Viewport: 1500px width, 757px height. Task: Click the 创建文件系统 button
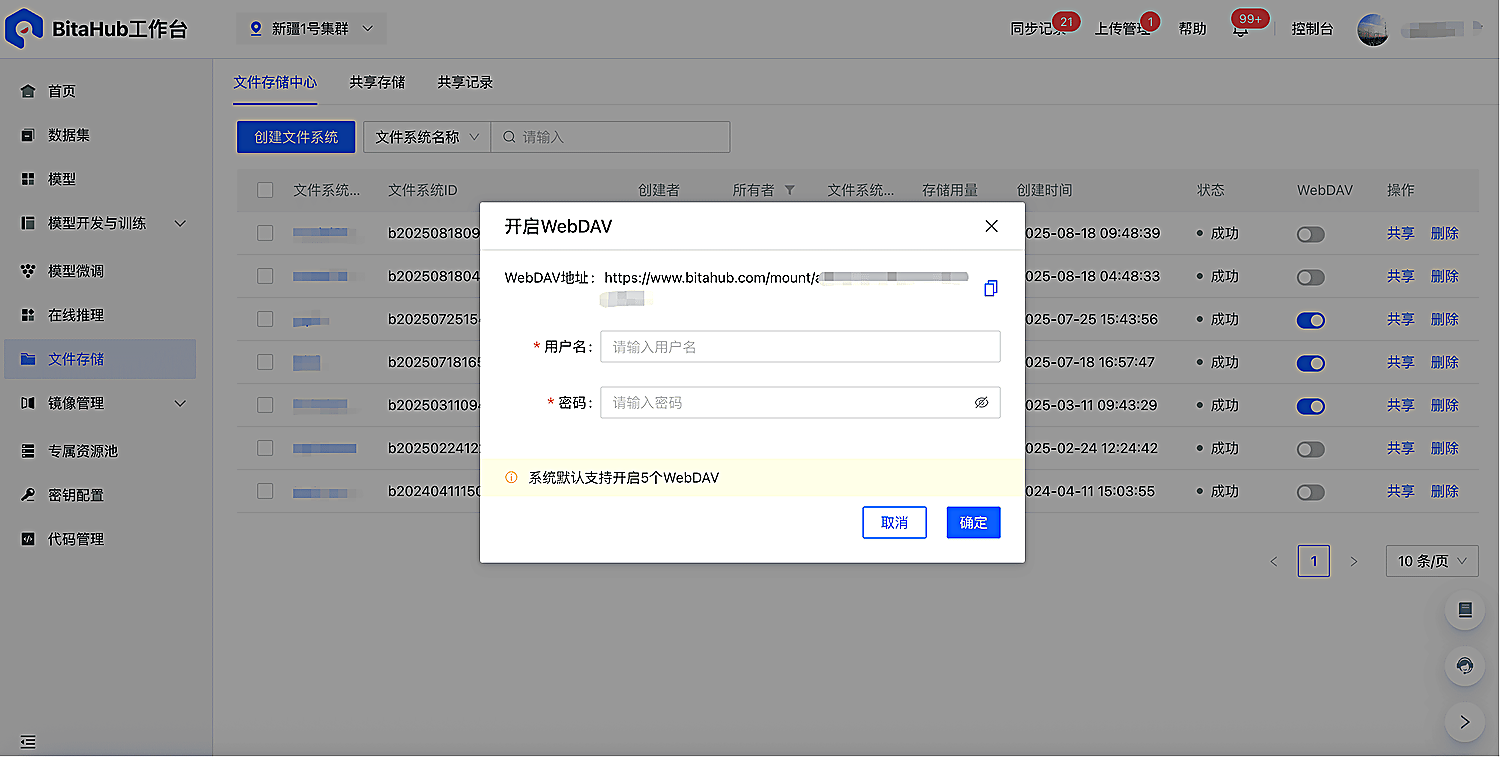(296, 137)
